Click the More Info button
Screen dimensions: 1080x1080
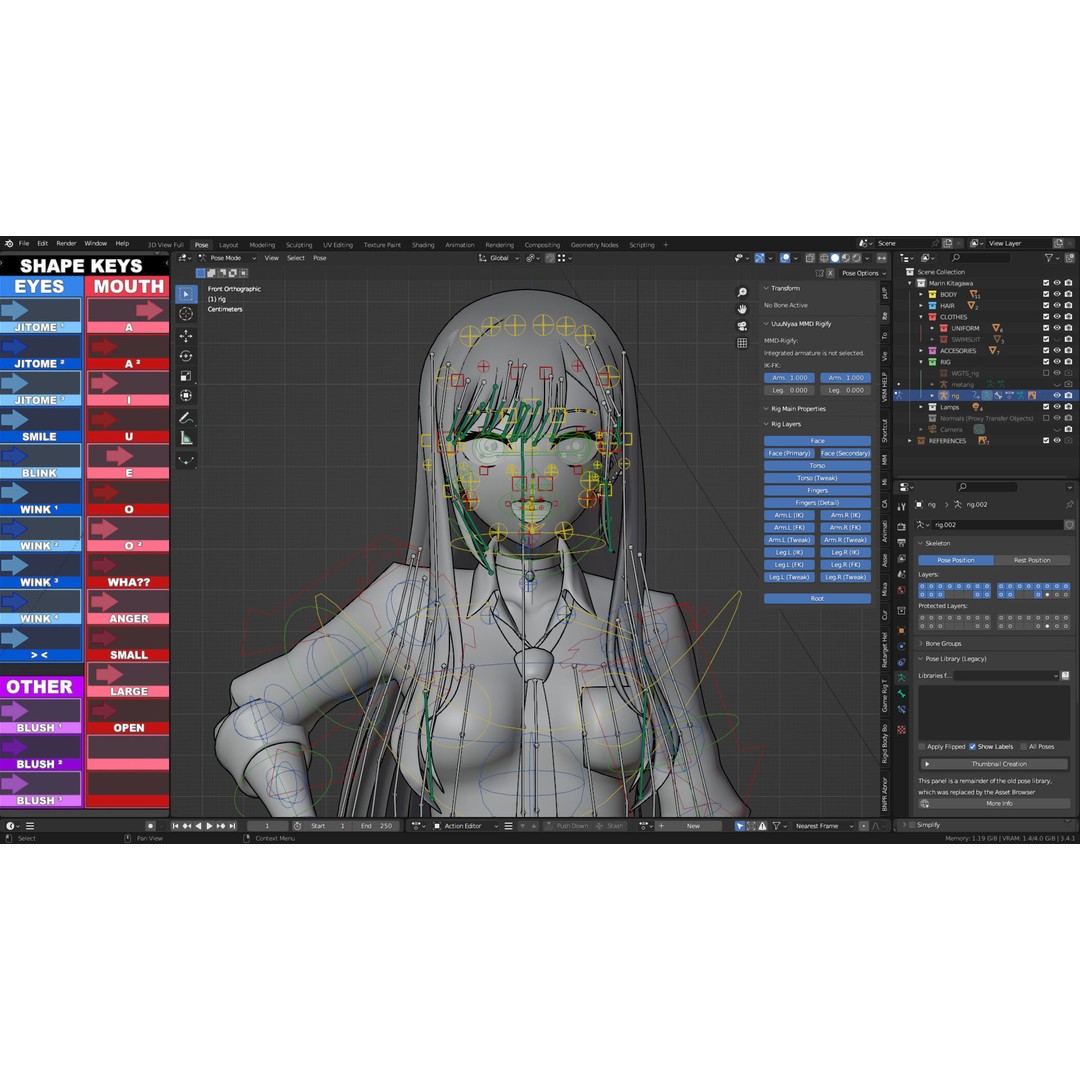coord(994,803)
